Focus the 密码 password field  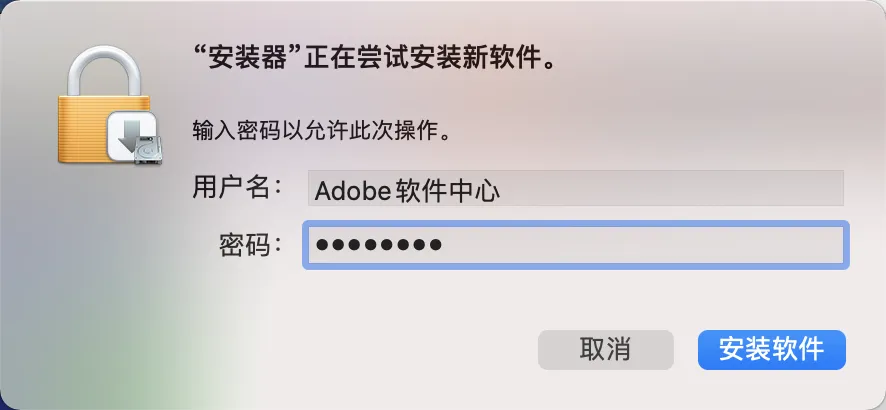pyautogui.click(x=640, y=245)
